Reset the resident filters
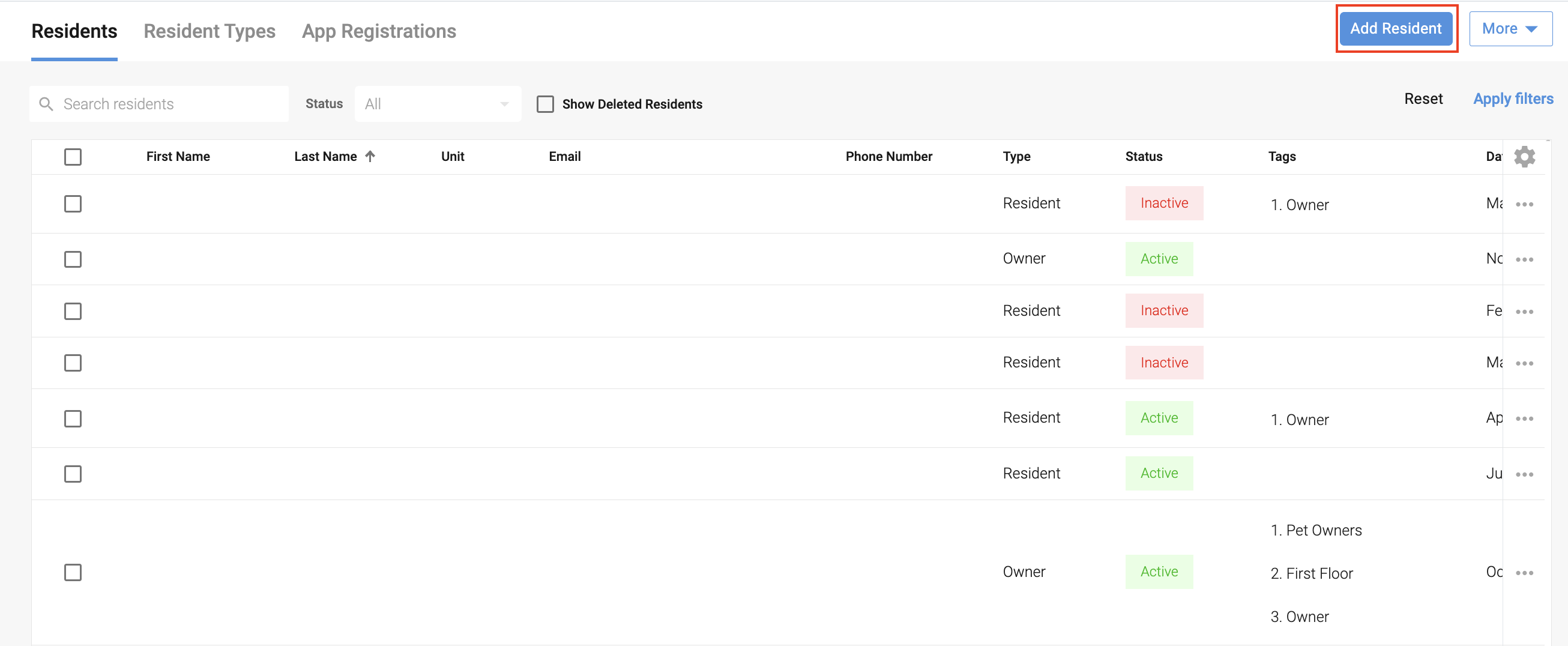The image size is (1568, 646). tap(1423, 98)
